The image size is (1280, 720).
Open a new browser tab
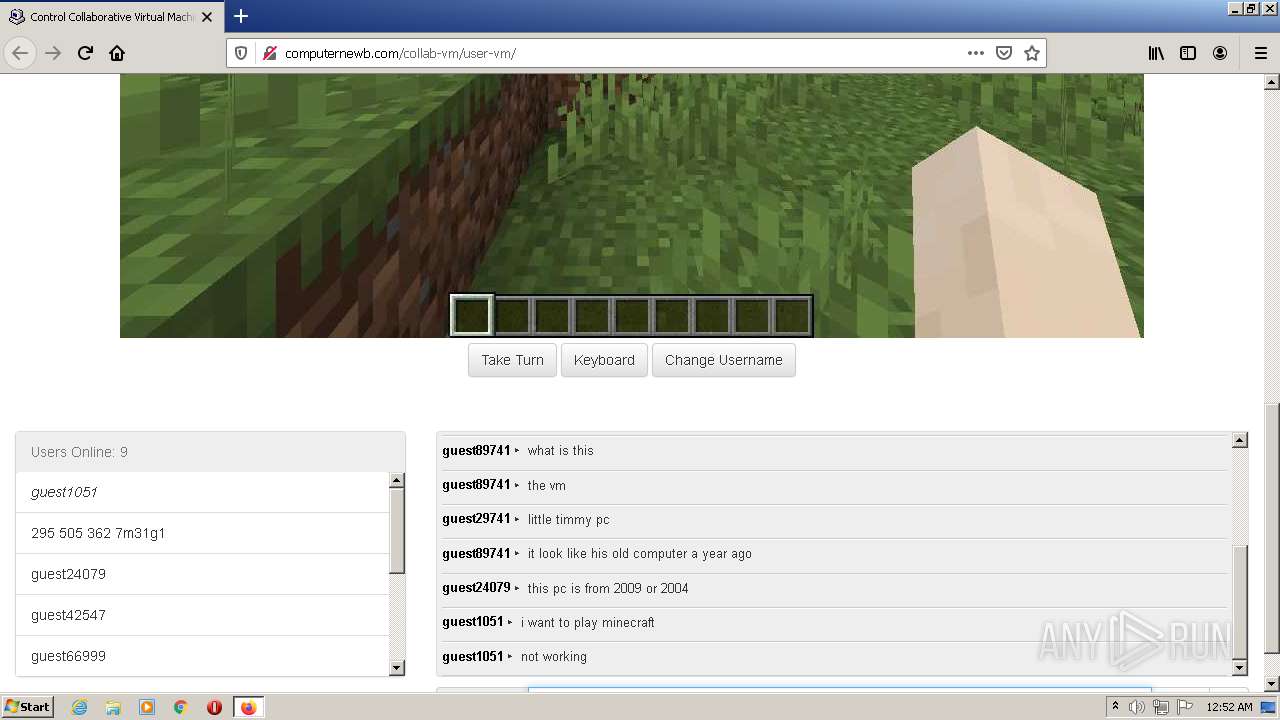[241, 16]
